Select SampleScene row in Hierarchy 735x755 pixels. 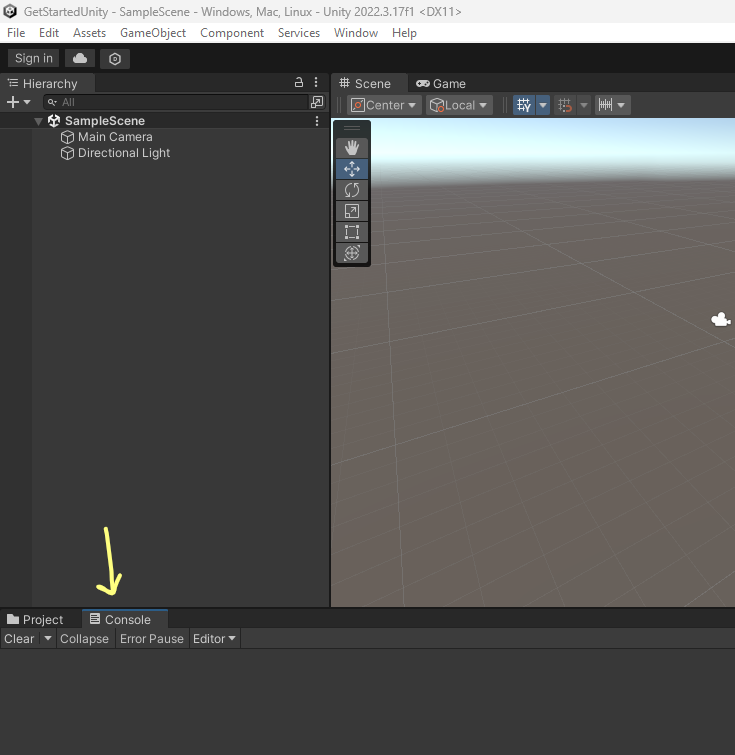click(164, 121)
